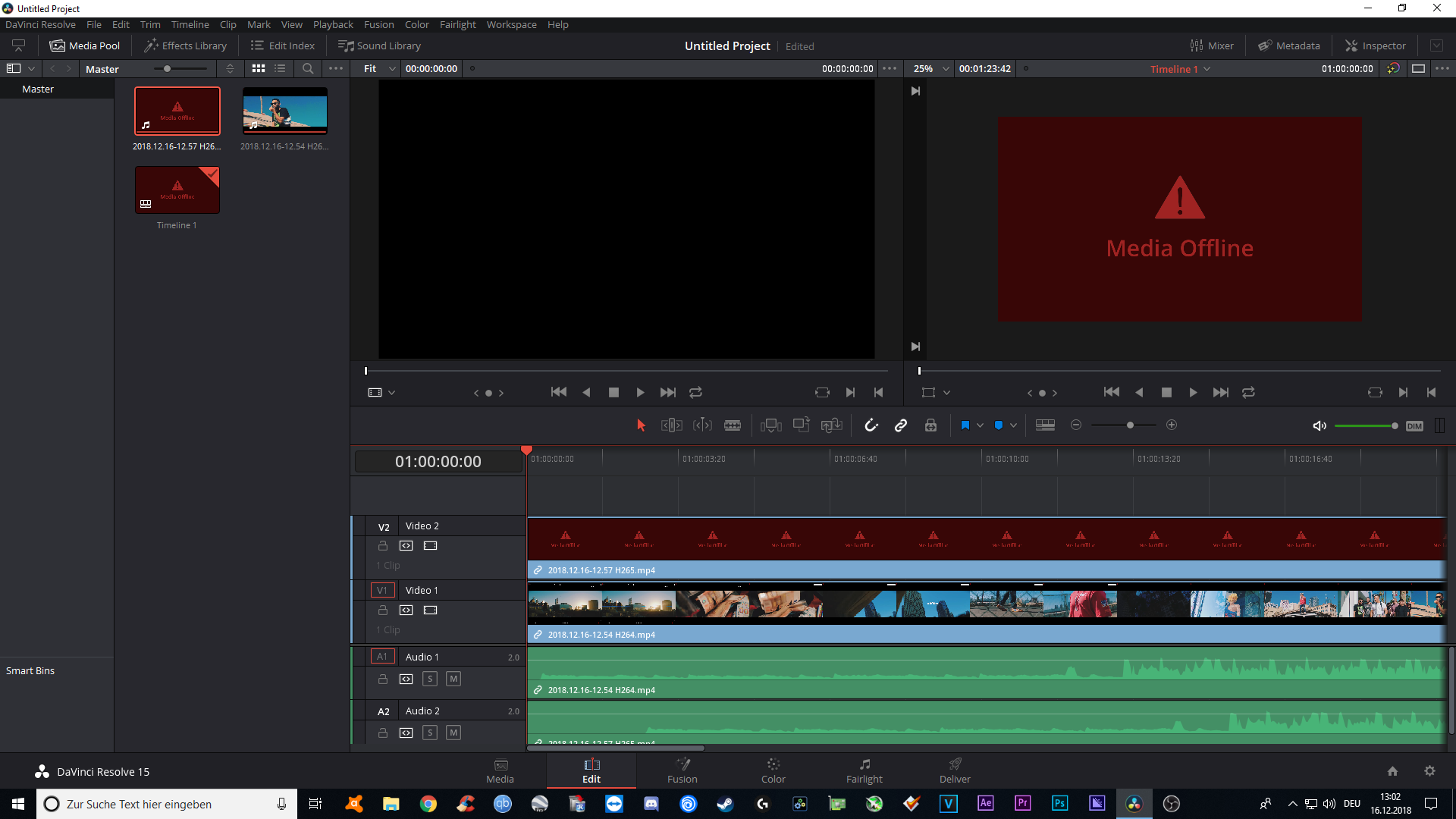Open Project Manager home icon

click(x=1392, y=771)
